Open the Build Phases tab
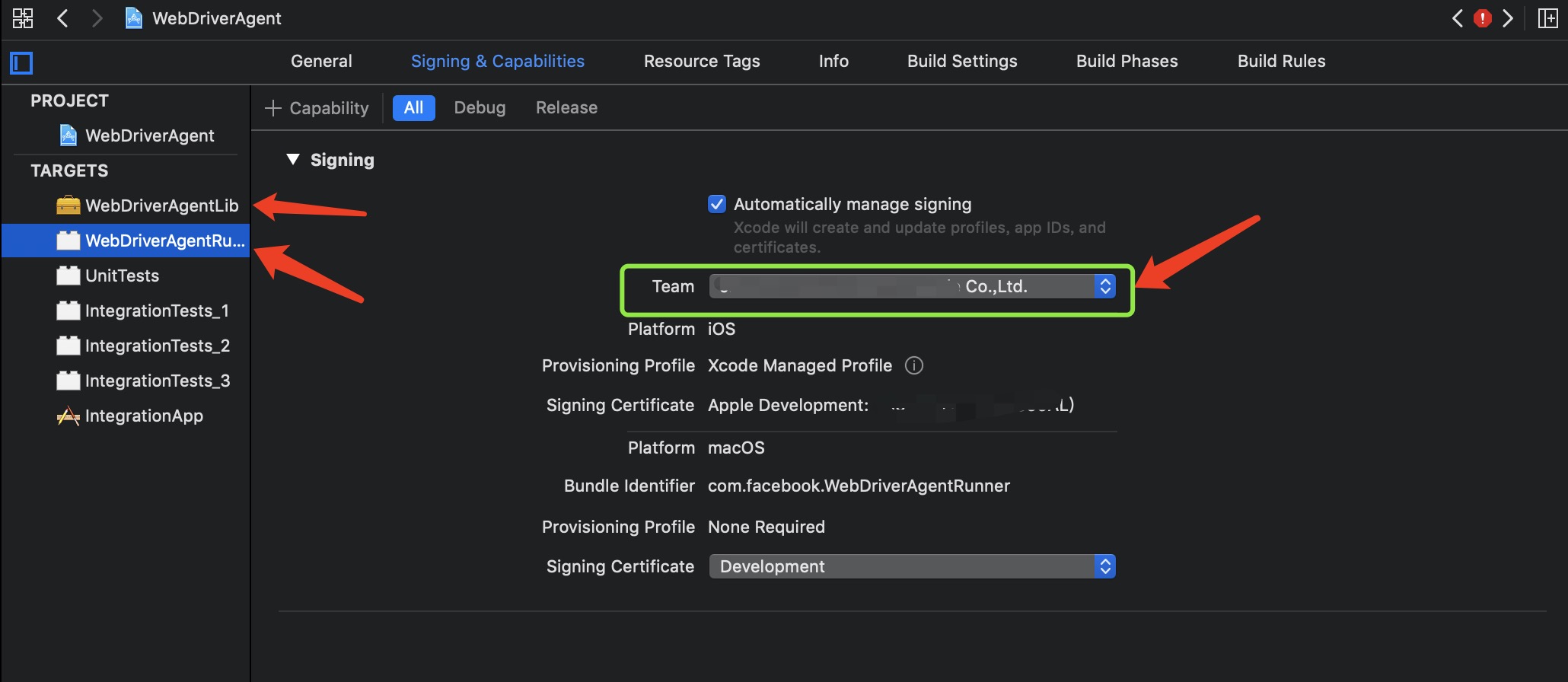Screen dimensions: 1568x682 (1127, 61)
